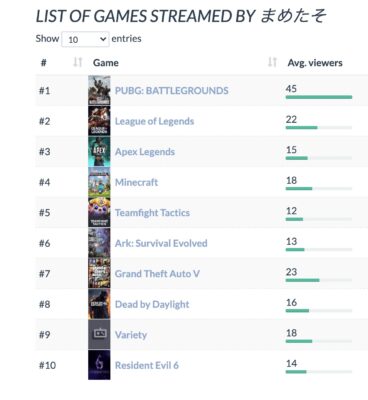
Task: Click the Variety placeholder icon
Action: click(99, 334)
